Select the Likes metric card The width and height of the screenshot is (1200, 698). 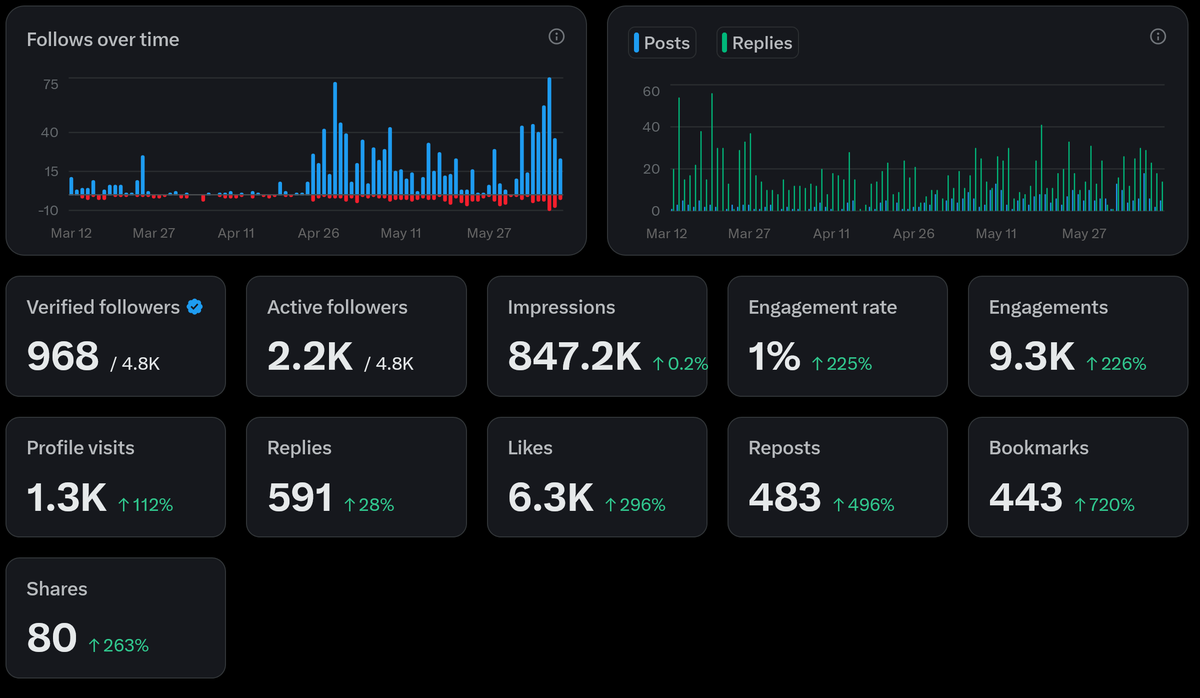point(597,477)
